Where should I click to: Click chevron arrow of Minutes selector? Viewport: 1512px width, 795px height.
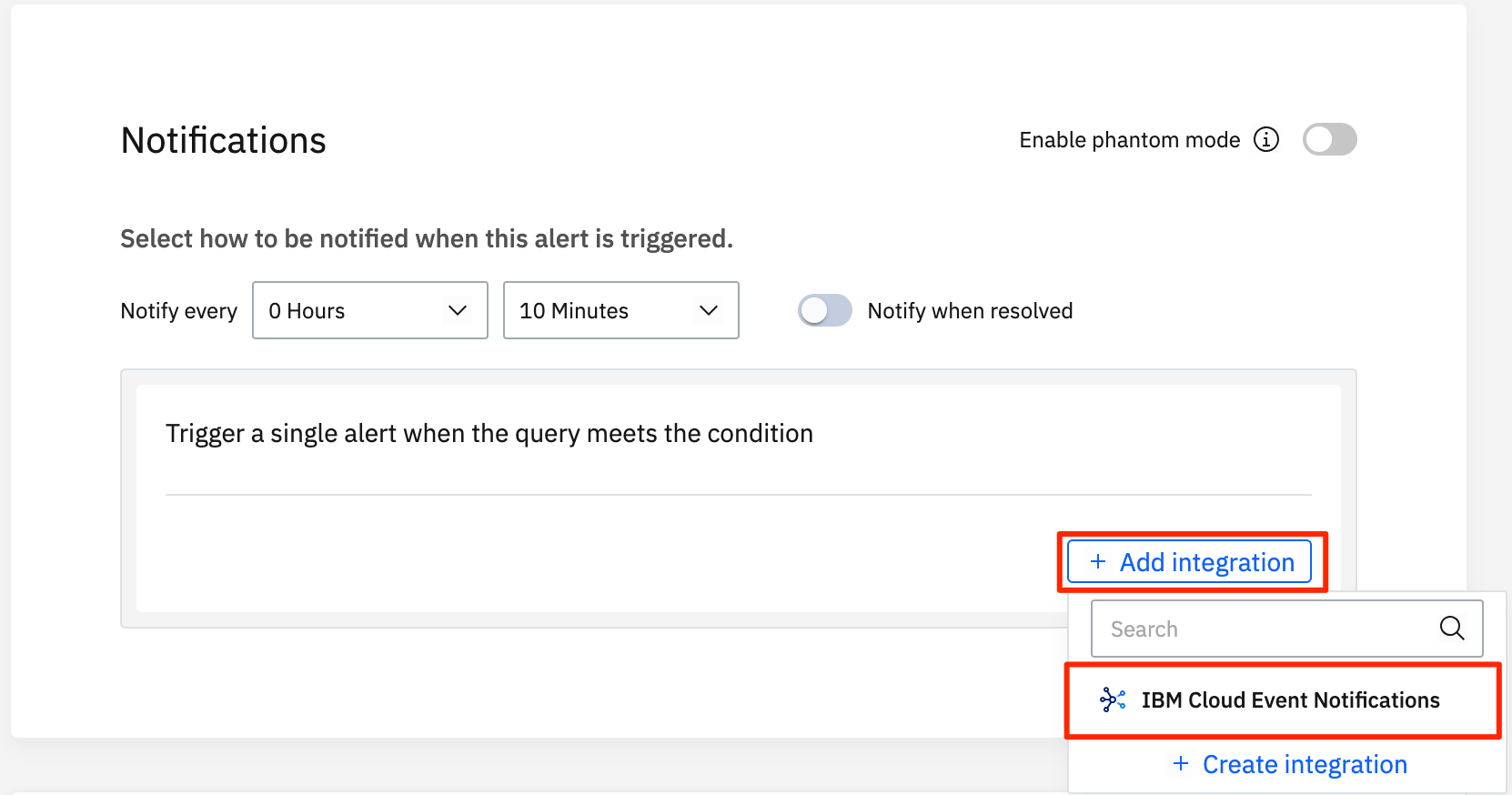point(709,310)
